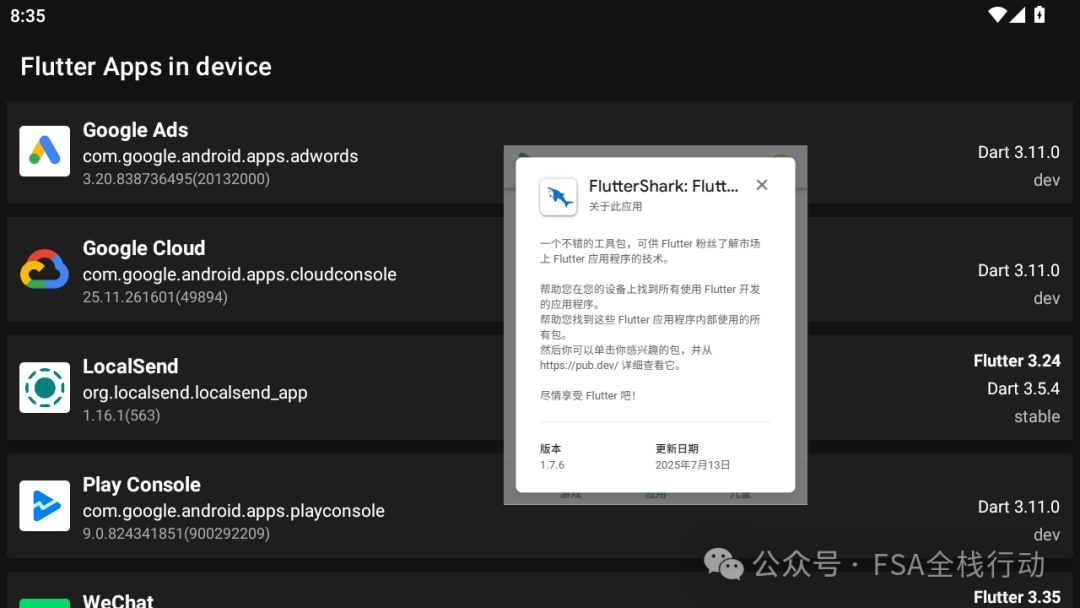1080x608 pixels.
Task: Tap the Wi-Fi icon in status bar
Action: click(x=995, y=15)
